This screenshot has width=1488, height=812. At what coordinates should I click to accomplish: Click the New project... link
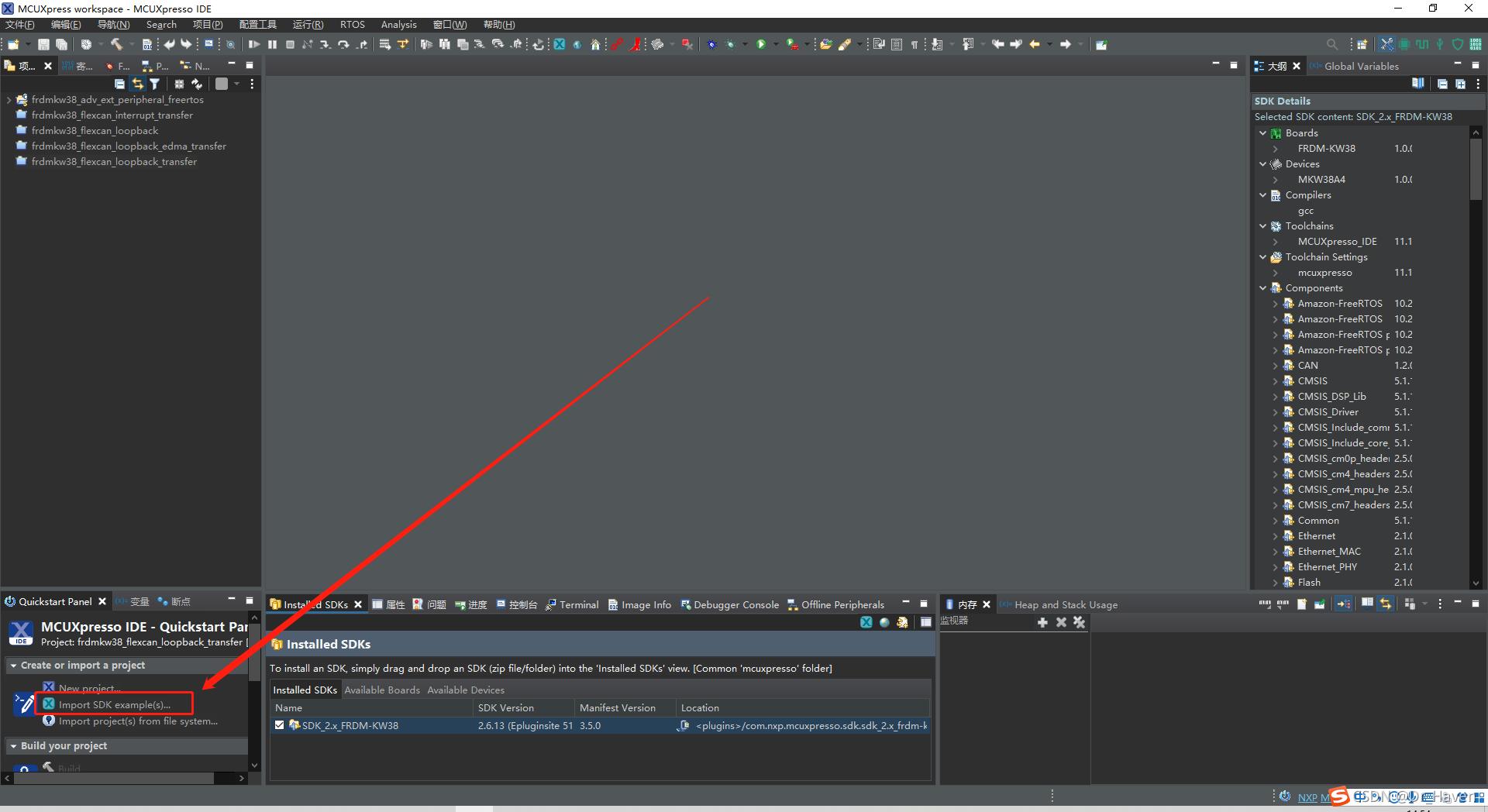tap(89, 688)
